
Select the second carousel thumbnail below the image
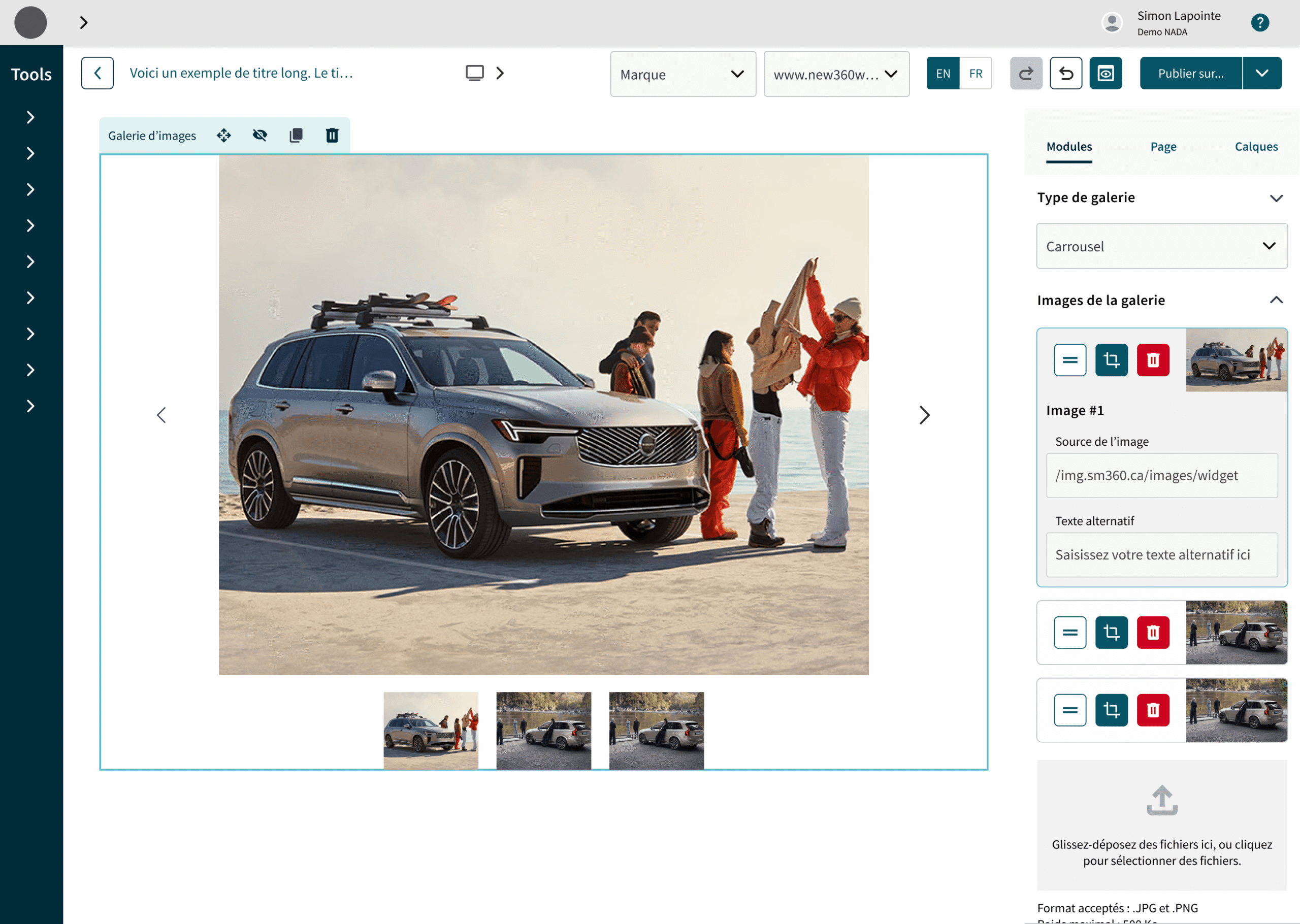(x=543, y=731)
